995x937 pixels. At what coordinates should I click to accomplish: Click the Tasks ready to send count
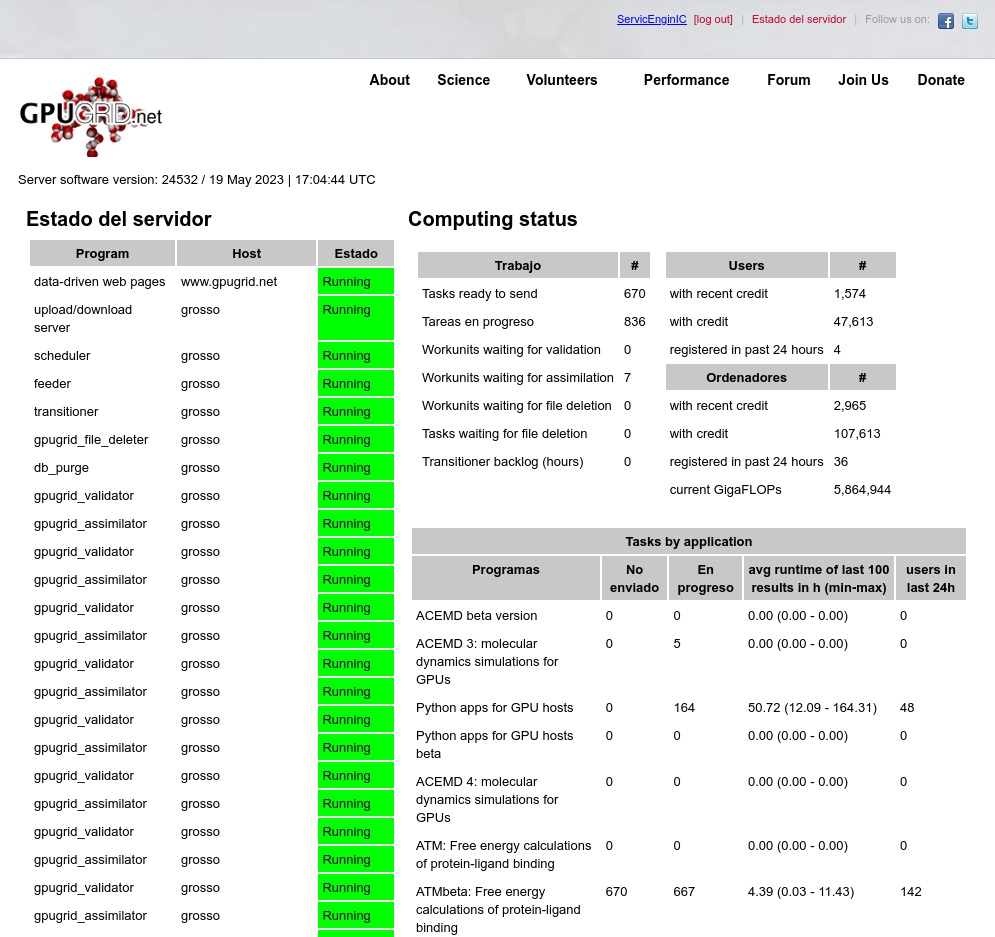(x=634, y=294)
